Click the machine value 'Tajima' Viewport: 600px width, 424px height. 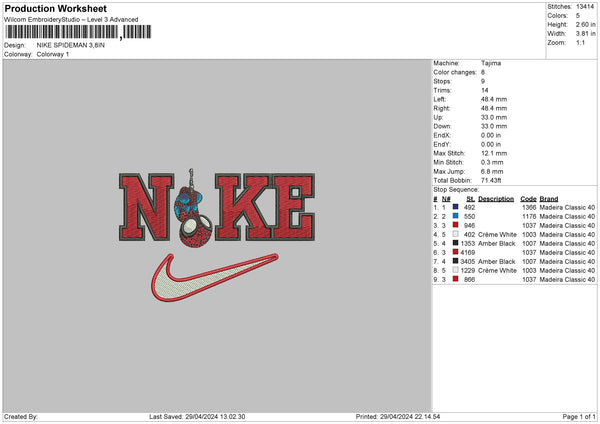pos(491,63)
